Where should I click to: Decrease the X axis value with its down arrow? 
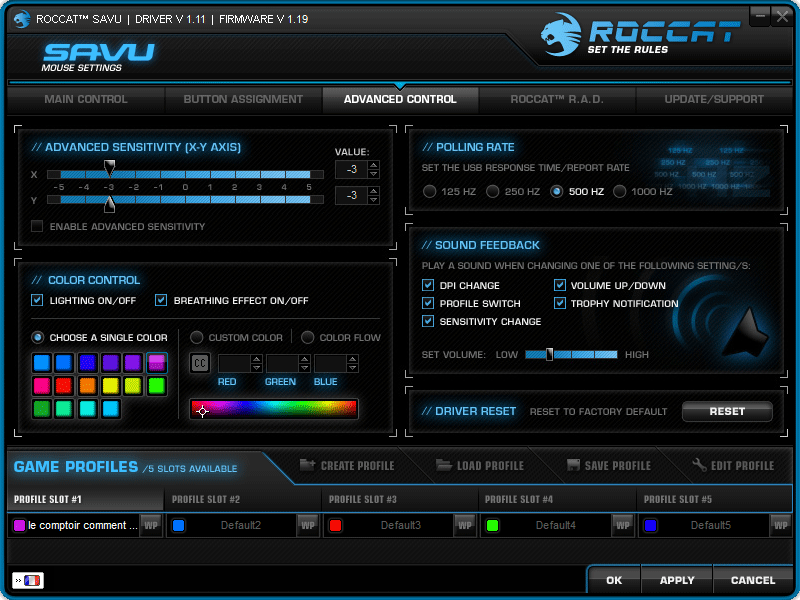[x=373, y=173]
